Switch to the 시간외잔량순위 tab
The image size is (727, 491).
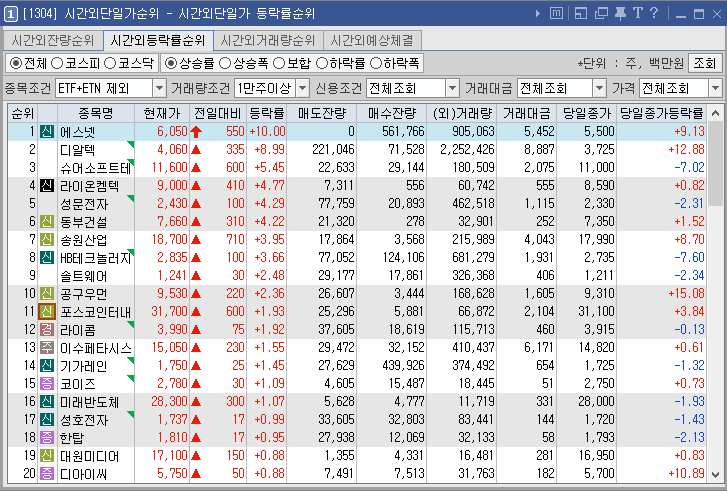pos(52,41)
